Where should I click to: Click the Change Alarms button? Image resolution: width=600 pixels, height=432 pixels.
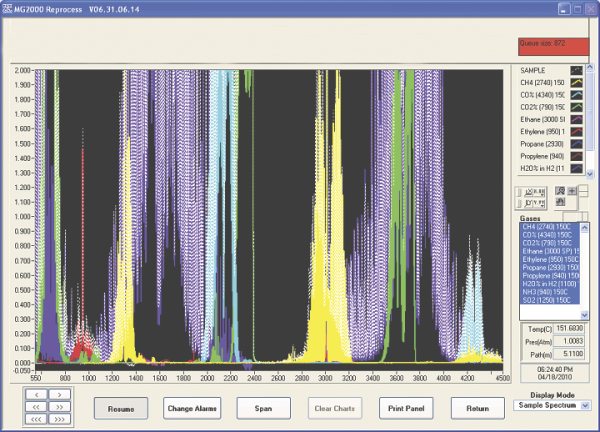pos(192,408)
